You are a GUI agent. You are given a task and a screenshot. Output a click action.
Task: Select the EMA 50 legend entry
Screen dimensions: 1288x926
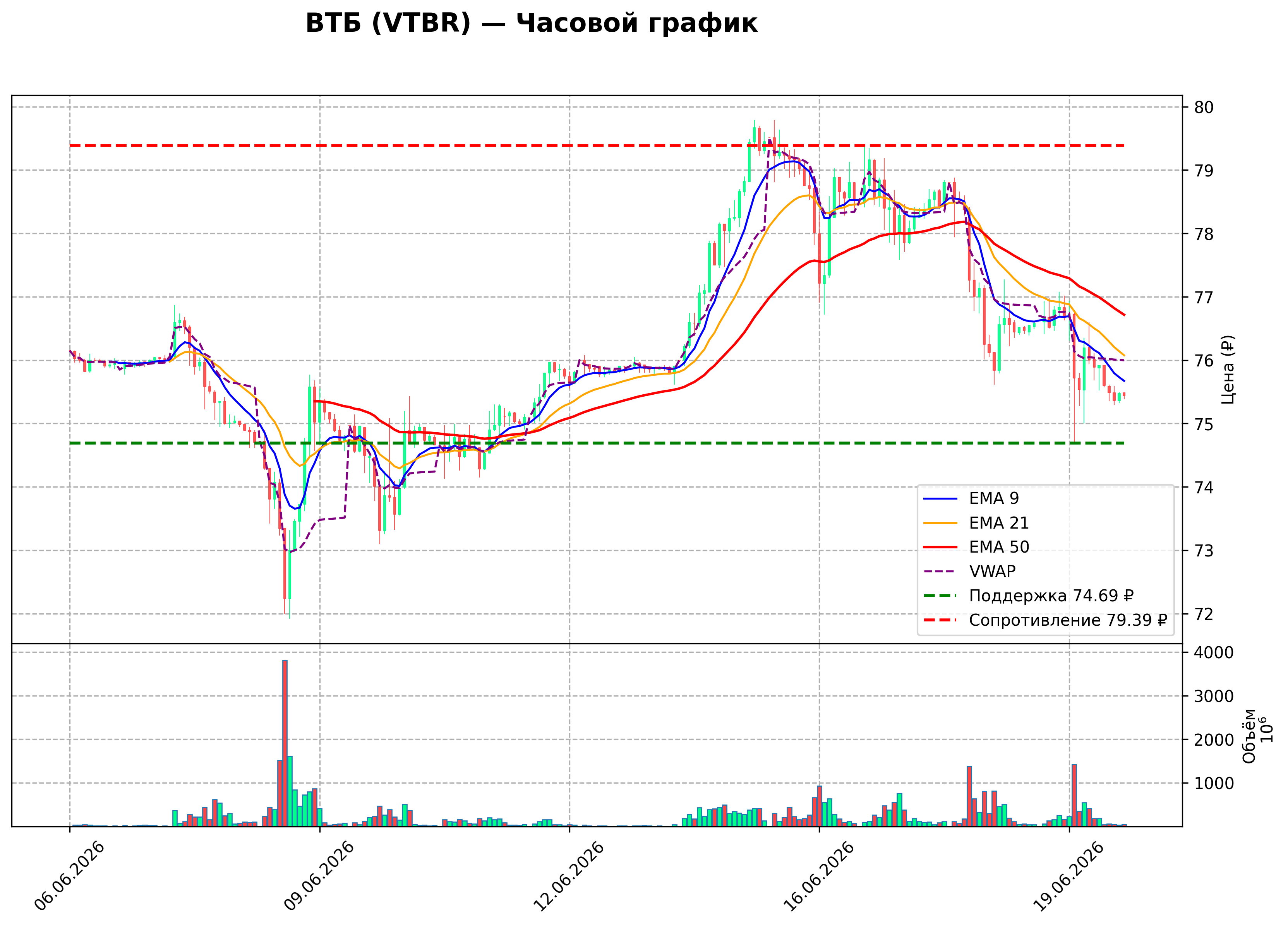coord(976,547)
